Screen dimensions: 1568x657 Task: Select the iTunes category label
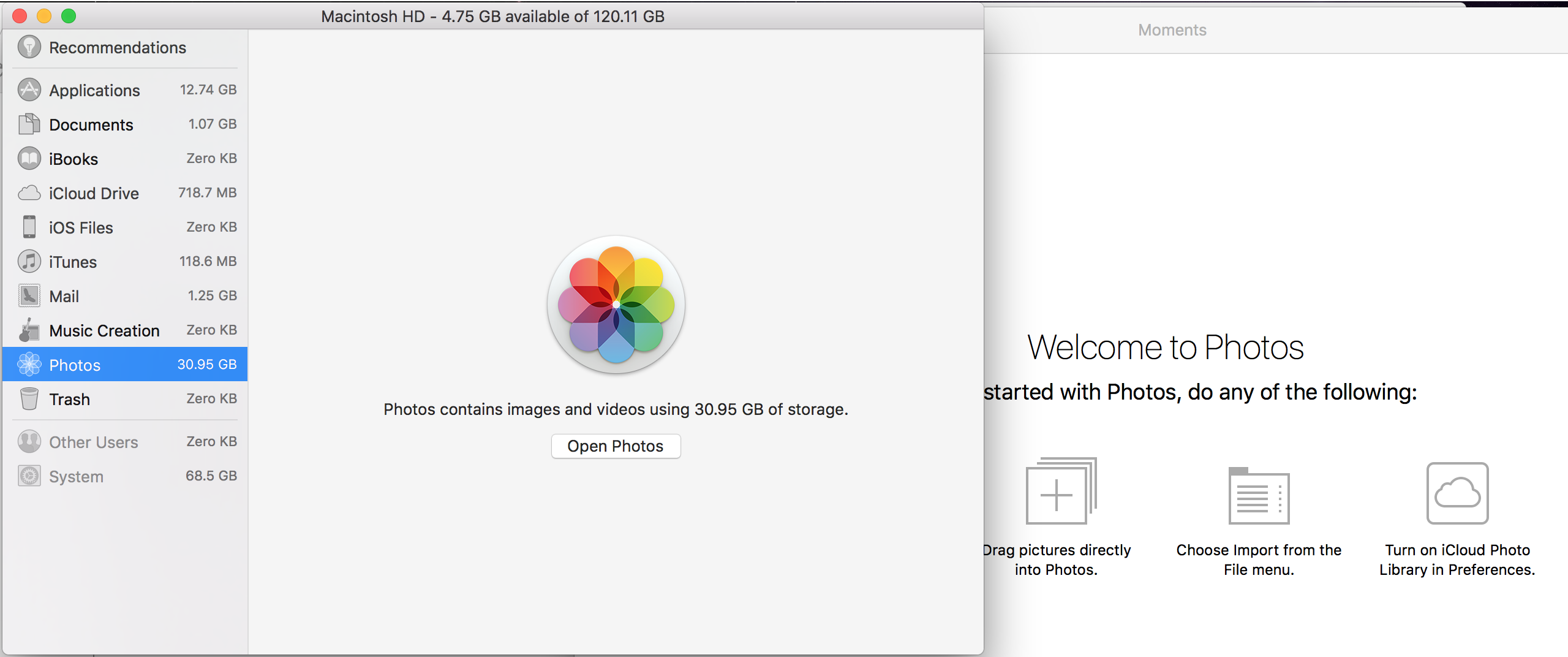(x=73, y=262)
